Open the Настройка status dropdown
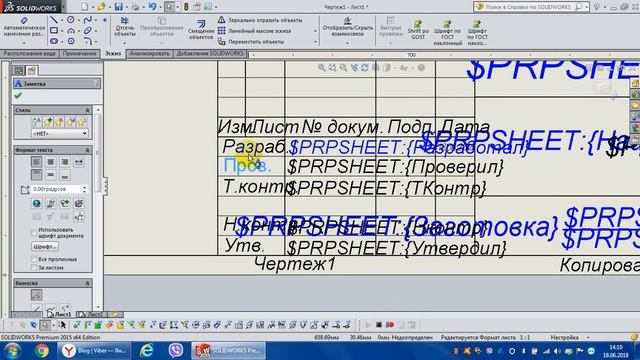This screenshot has width=640, height=360. [x=588, y=338]
